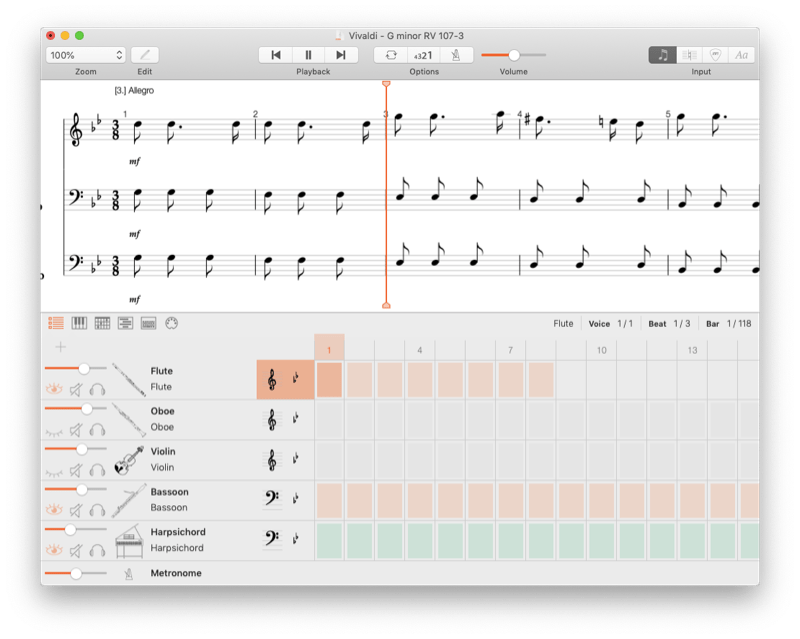800x639 pixels.
Task: Skip playback forward to the end
Action: tap(341, 55)
